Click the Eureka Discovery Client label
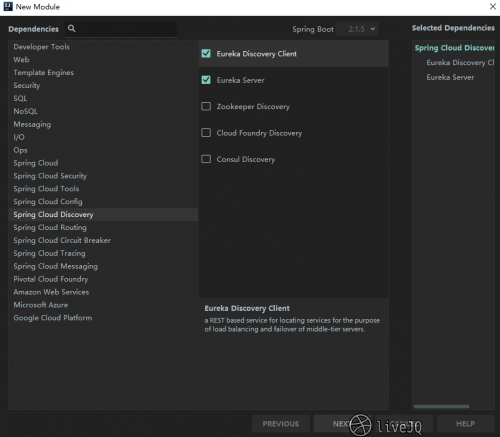500x437 pixels. click(256, 54)
